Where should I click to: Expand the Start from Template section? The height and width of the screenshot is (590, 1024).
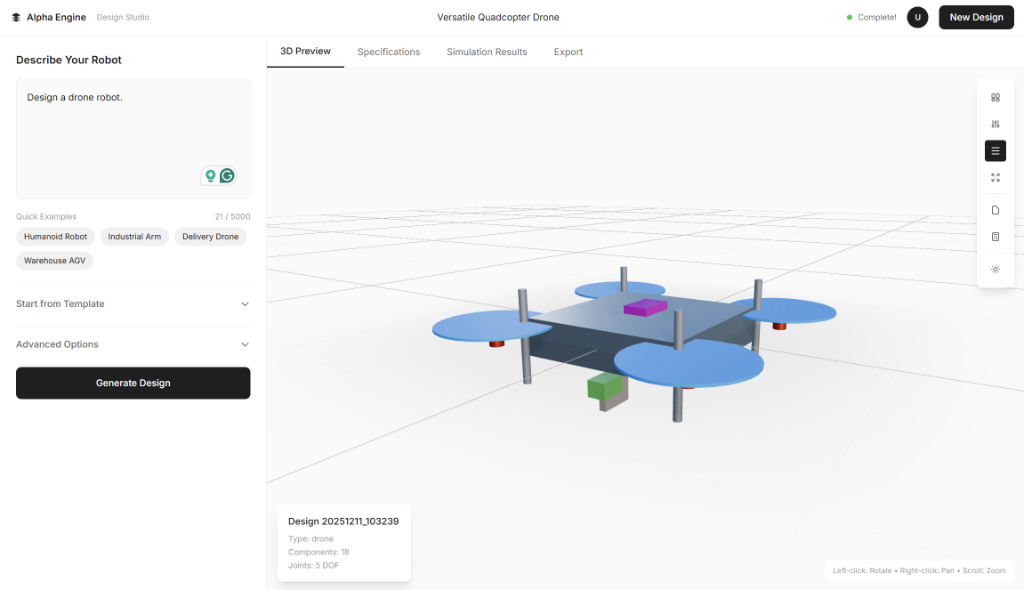(133, 304)
